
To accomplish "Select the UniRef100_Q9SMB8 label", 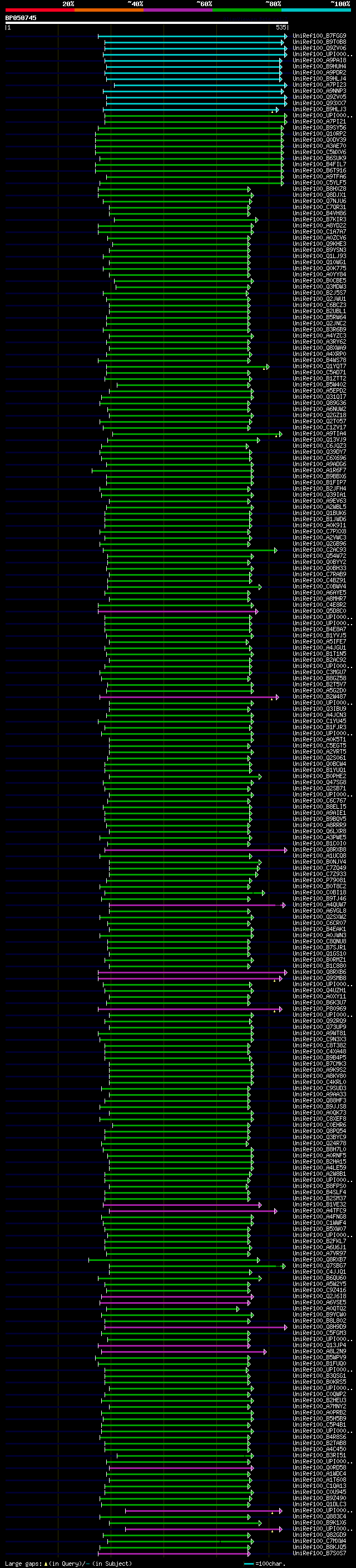I will click(x=319, y=978).
